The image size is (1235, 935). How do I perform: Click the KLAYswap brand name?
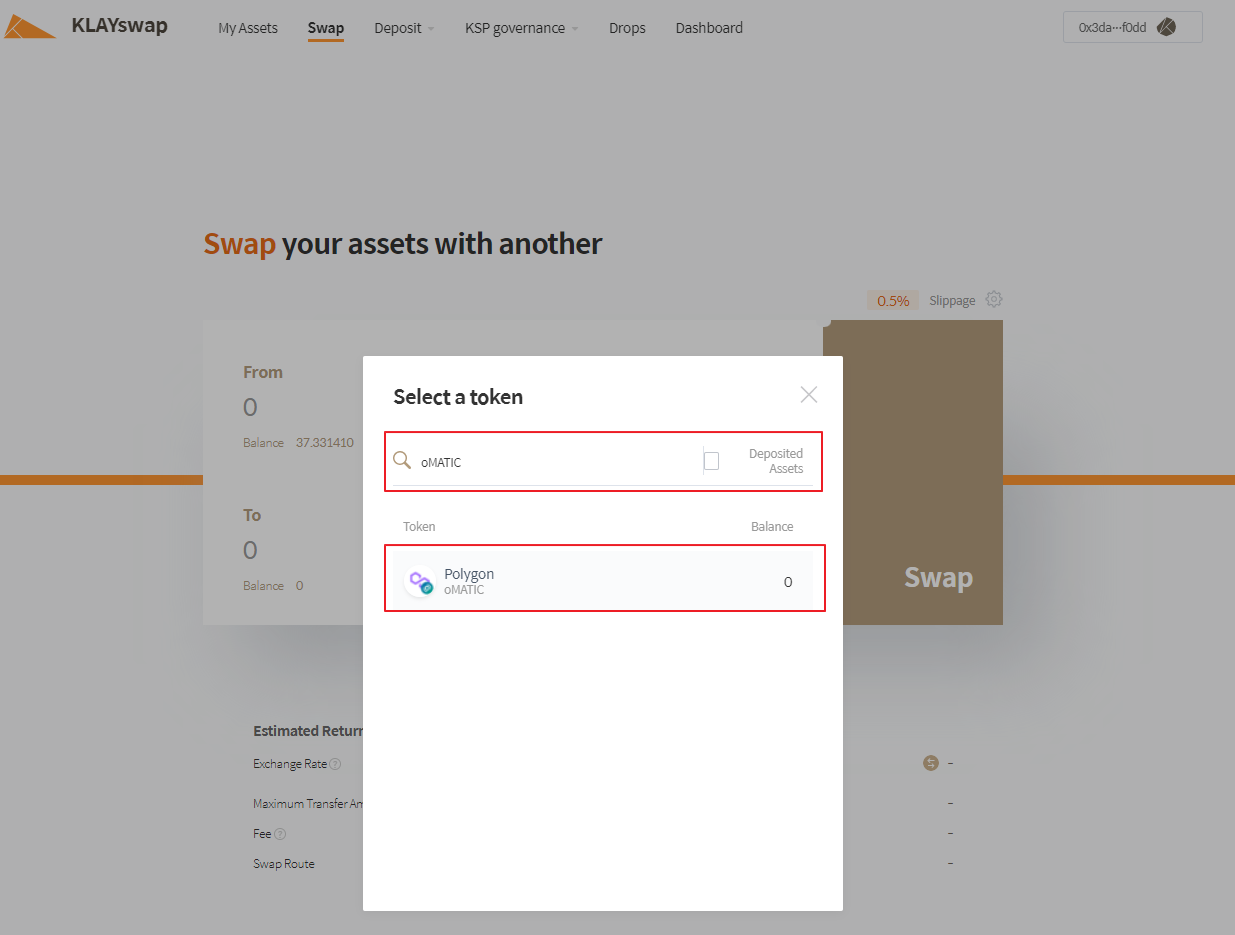tap(120, 26)
